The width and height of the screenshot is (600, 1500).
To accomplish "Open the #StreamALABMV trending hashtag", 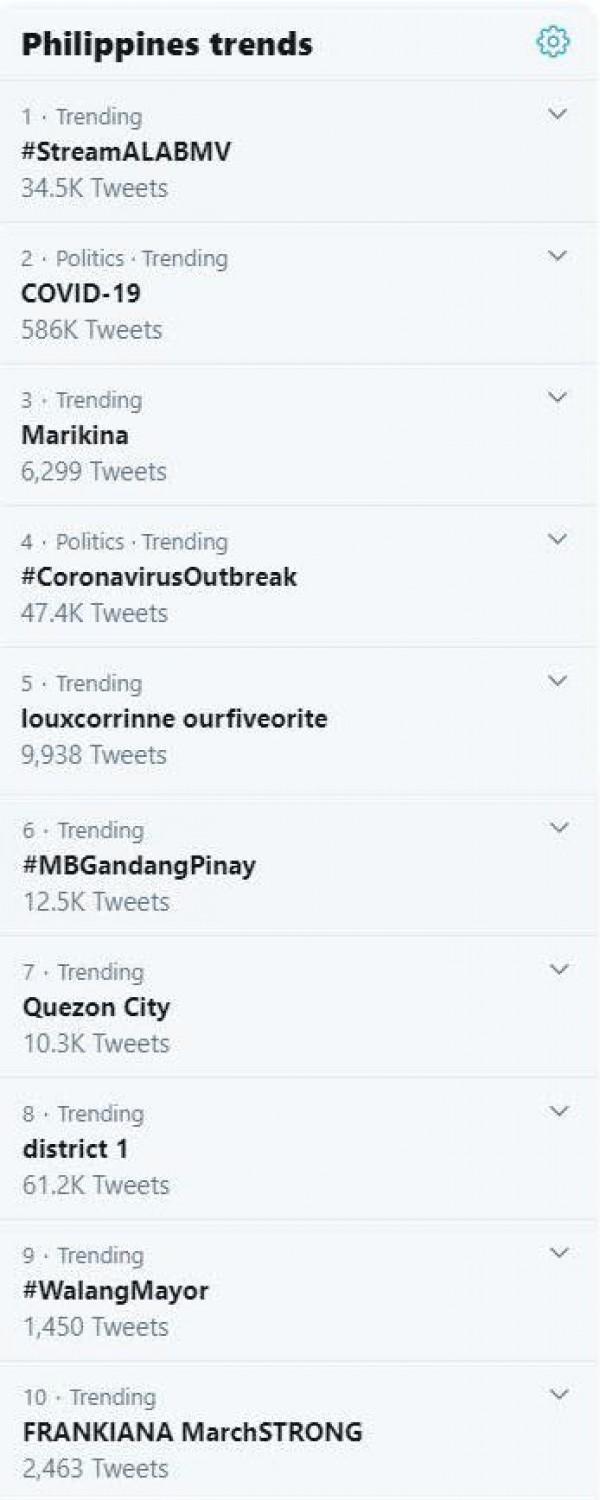I will (x=126, y=152).
